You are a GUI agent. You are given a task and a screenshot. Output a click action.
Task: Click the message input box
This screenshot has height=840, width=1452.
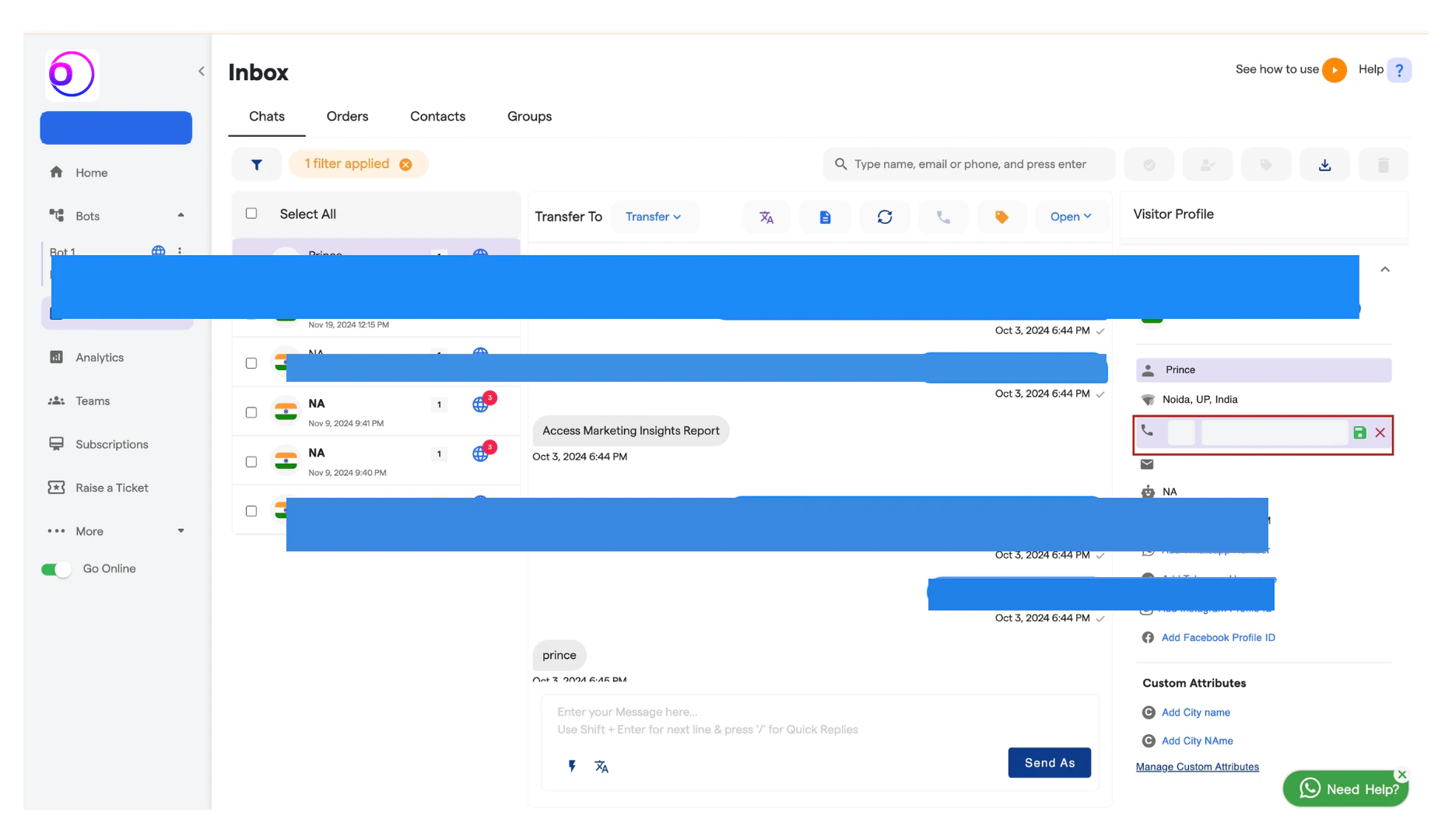click(820, 721)
